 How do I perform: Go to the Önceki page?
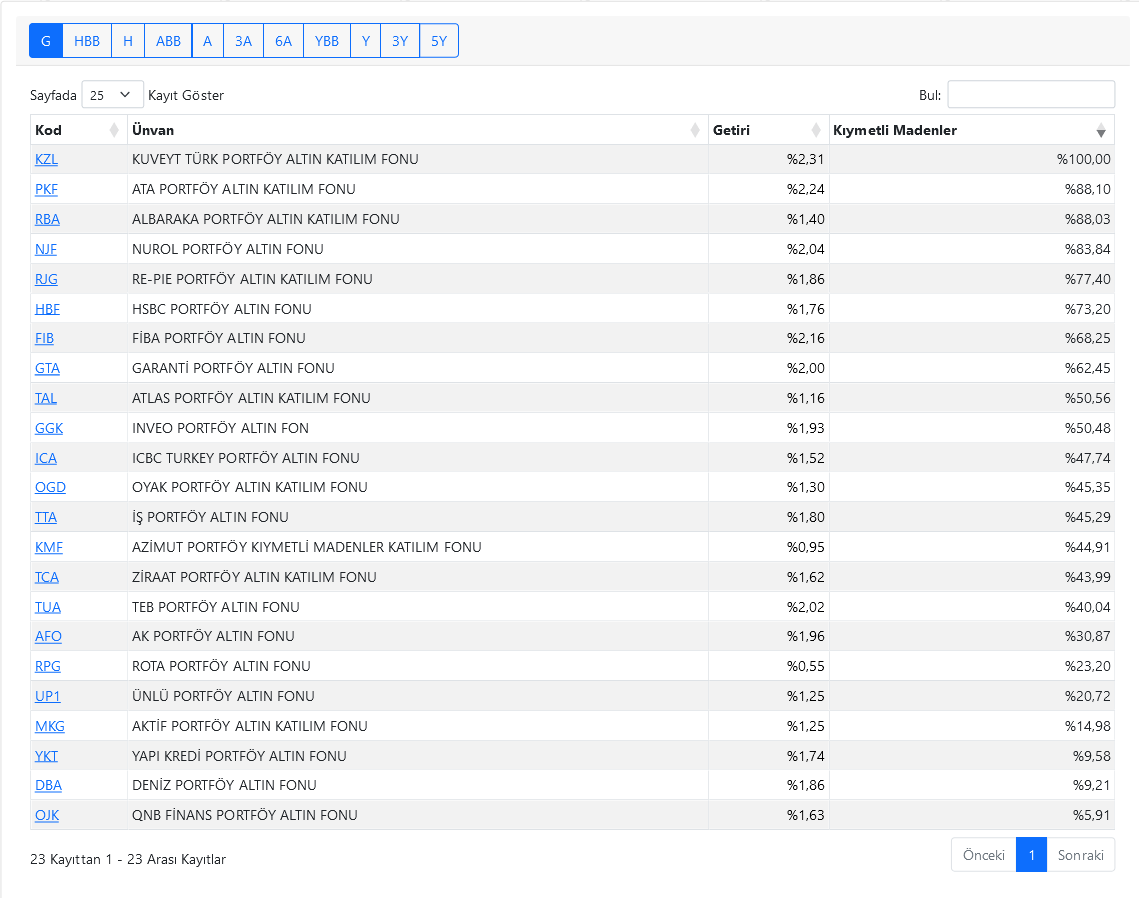click(984, 855)
